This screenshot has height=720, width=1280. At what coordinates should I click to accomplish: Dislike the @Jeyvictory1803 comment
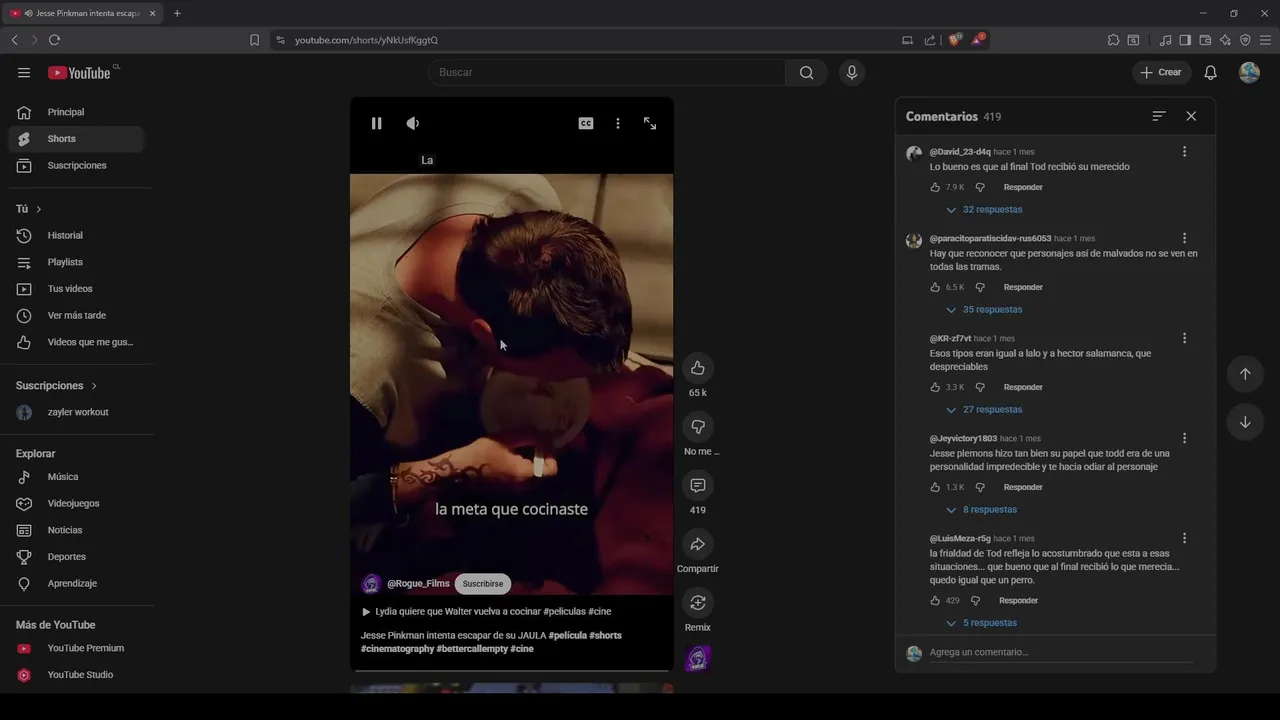pos(980,487)
